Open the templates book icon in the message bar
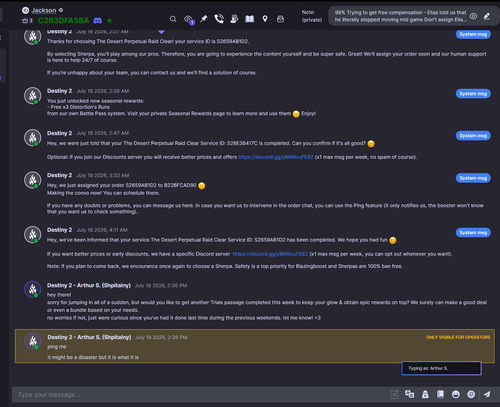The width and height of the screenshot is (500, 407). 440,394
